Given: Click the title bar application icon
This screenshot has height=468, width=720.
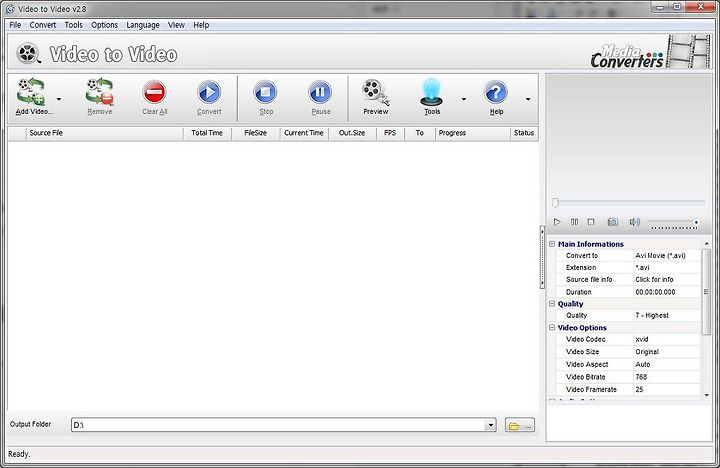Looking at the screenshot, I should click(10, 9).
